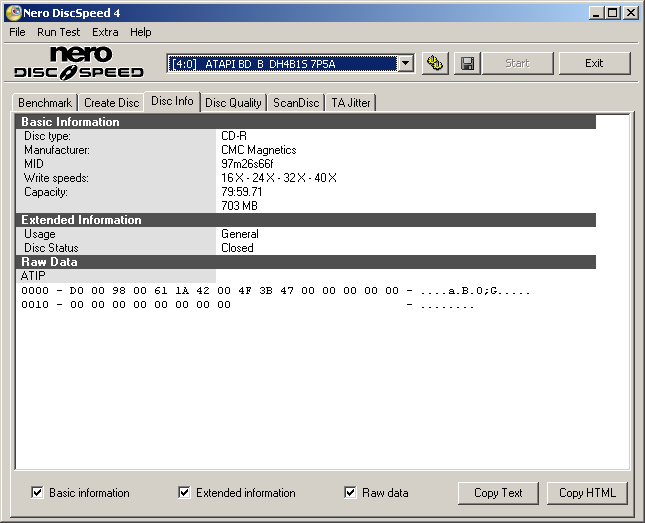Open the ScanDisc tab
Viewport: 645px width, 523px height.
point(296,102)
